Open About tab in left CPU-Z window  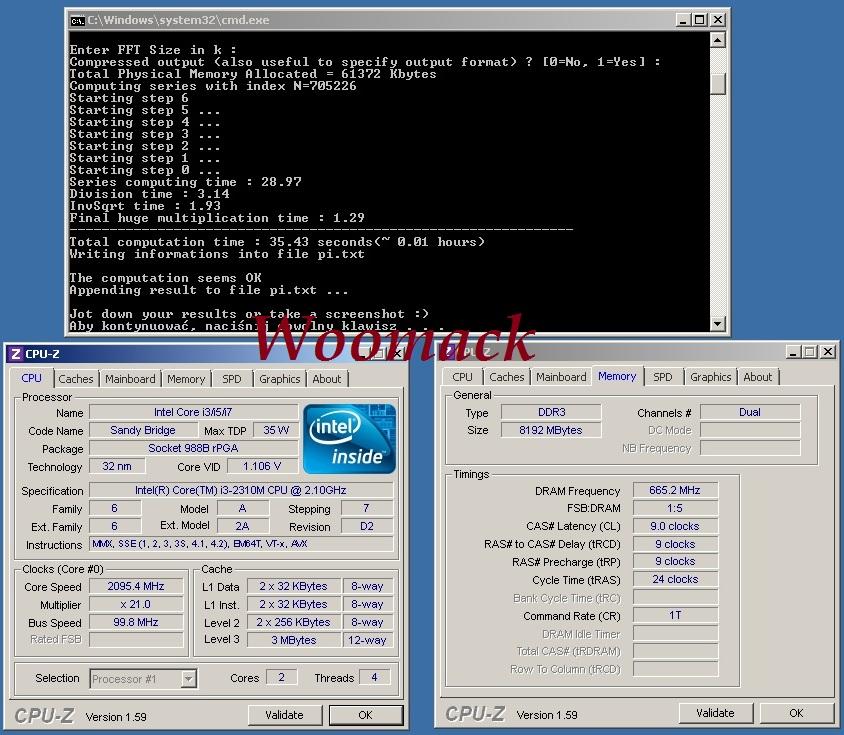[327, 379]
